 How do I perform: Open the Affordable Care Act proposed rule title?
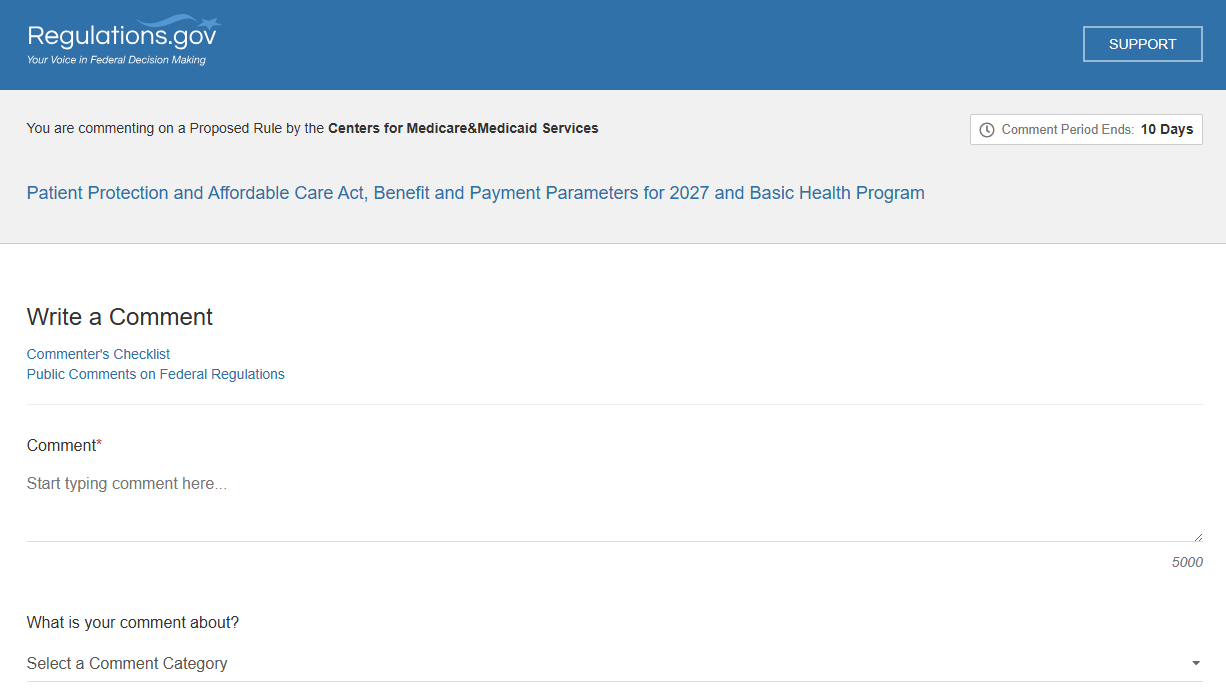[x=475, y=193]
